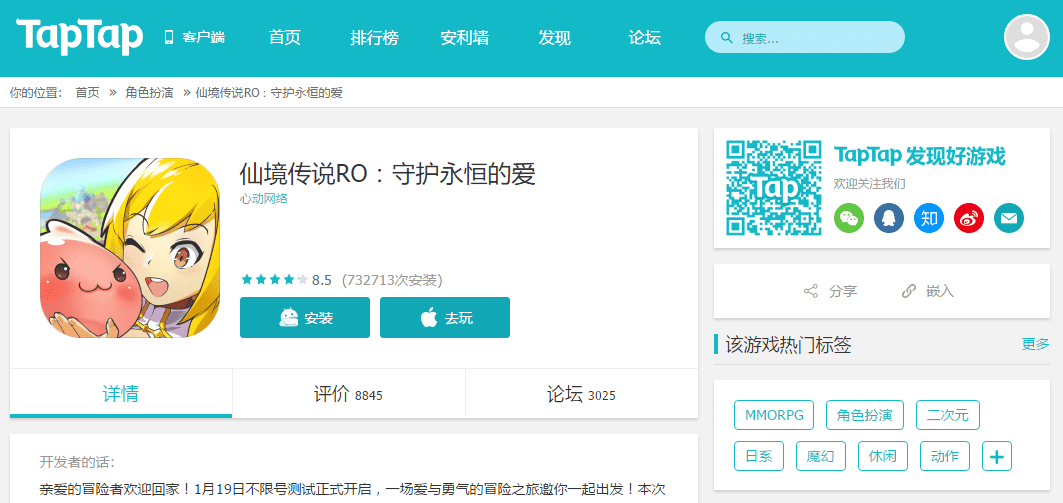Open the 安利墙 page
This screenshot has height=503, width=1063.
click(464, 38)
